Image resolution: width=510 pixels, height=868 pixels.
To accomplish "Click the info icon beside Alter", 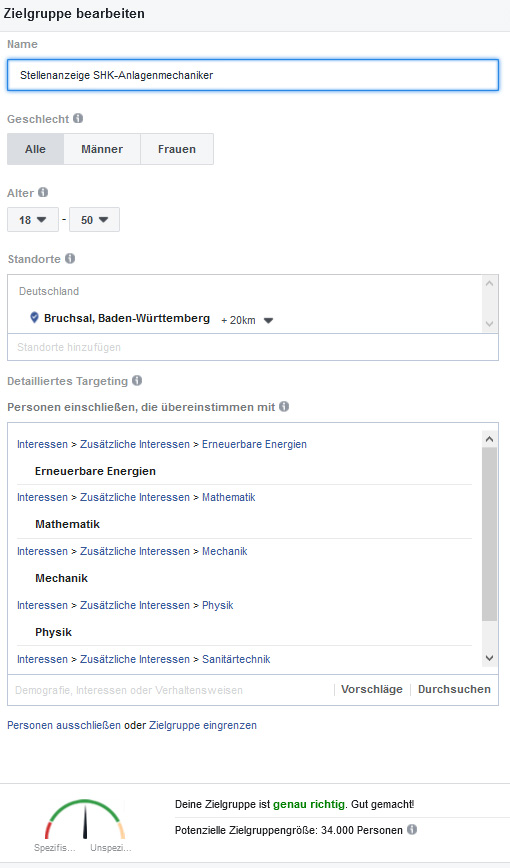I will click(x=43, y=193).
